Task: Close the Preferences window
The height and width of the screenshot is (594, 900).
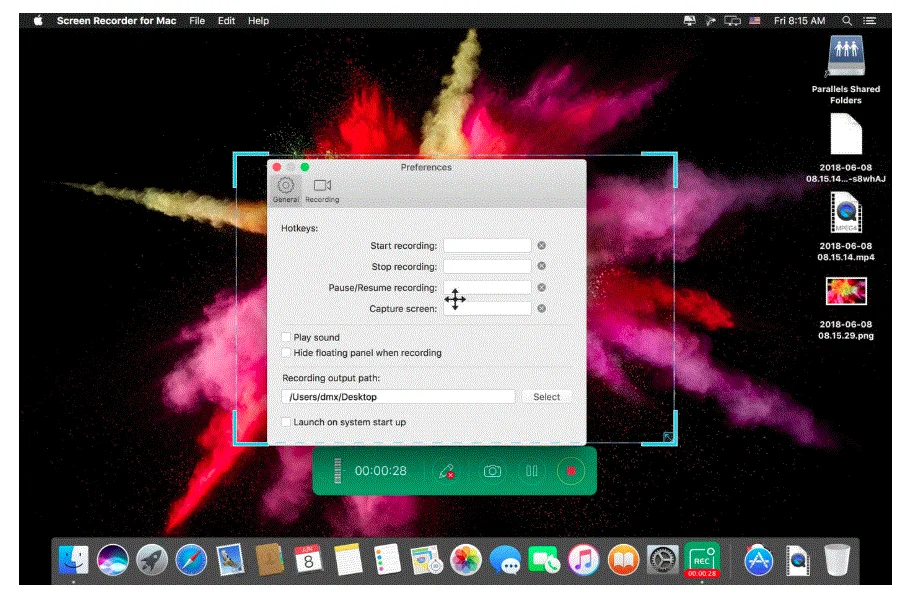Action: click(277, 167)
